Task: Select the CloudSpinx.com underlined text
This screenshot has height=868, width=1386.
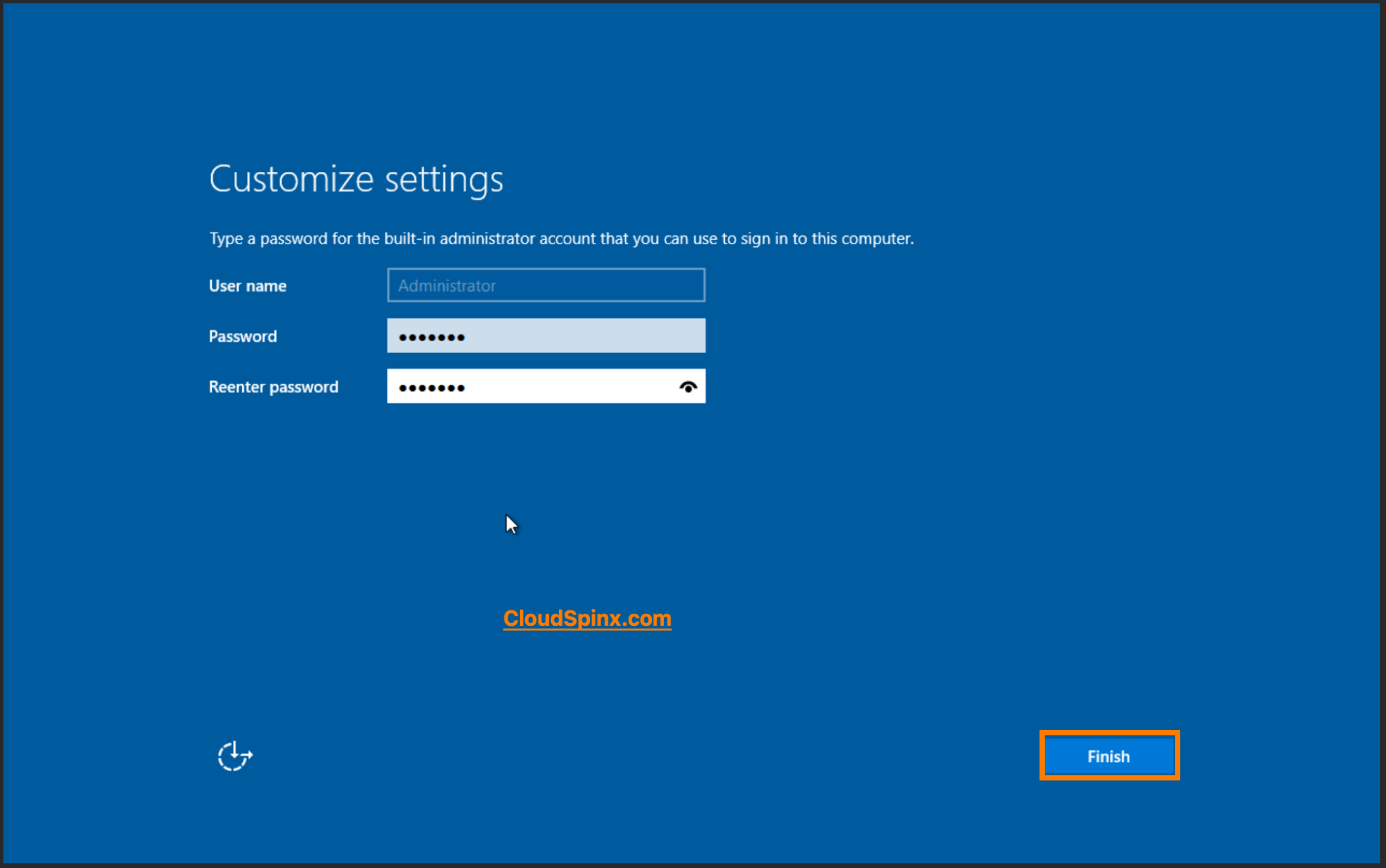Action: click(x=586, y=618)
